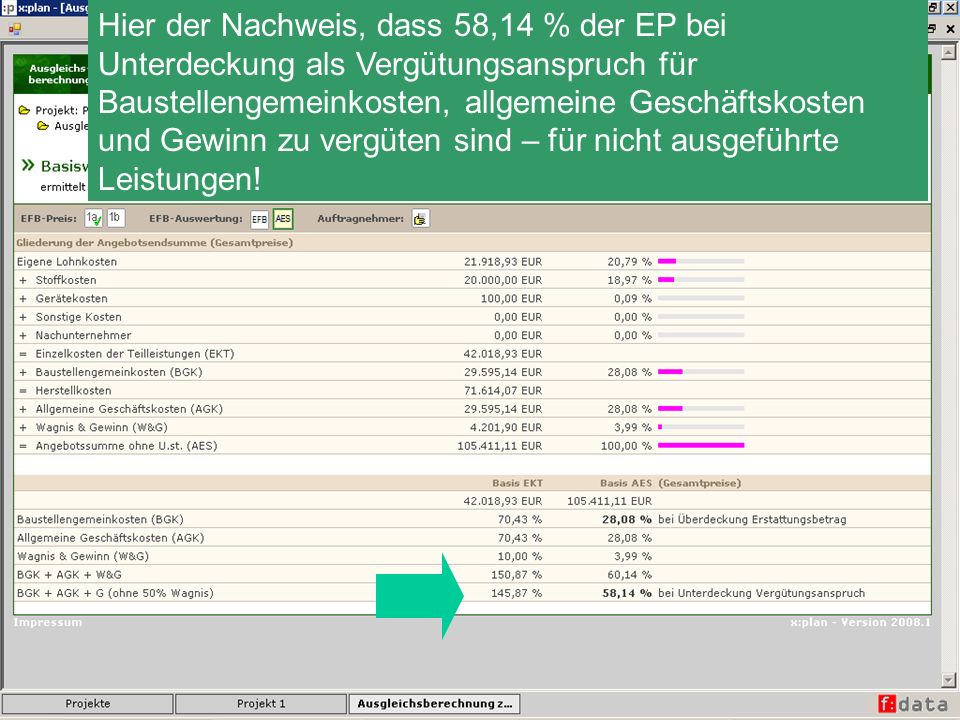Switch EFB-Auswertung to EFB view
960x720 pixels.
click(260, 219)
